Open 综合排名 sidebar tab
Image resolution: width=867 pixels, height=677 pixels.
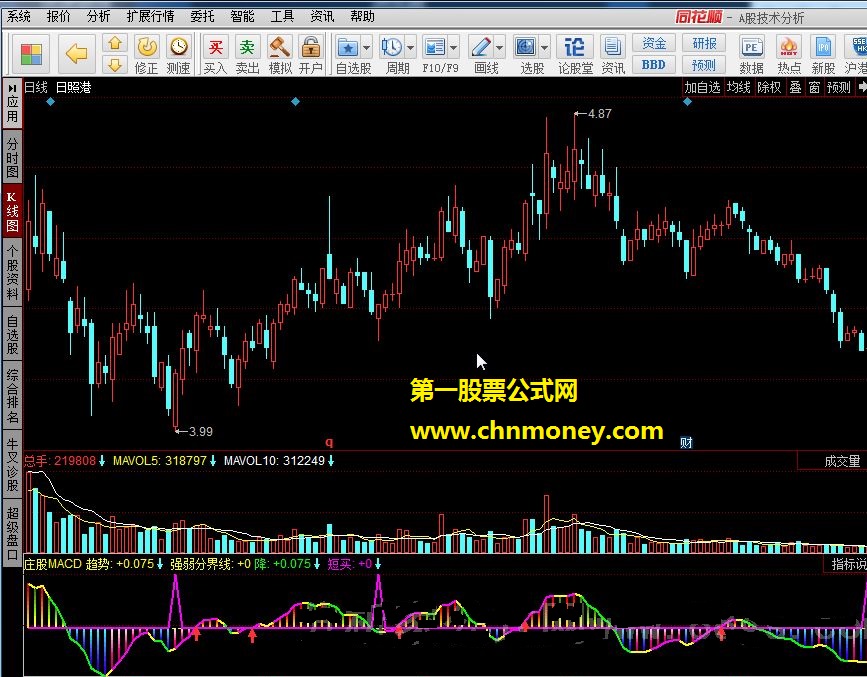[x=12, y=396]
